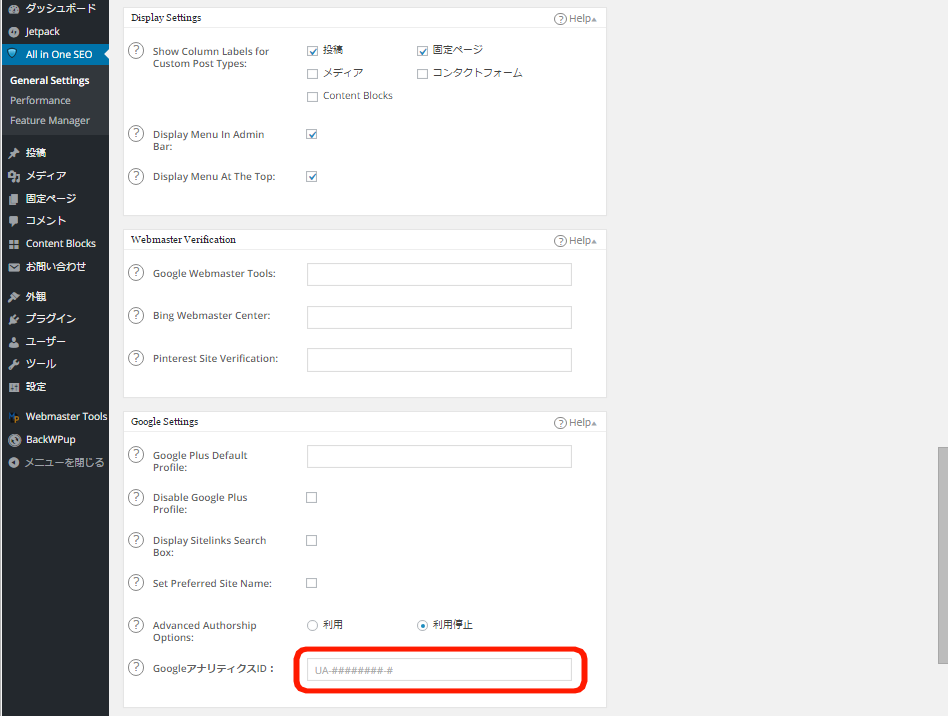Open BackWPup menu link

(x=51, y=440)
